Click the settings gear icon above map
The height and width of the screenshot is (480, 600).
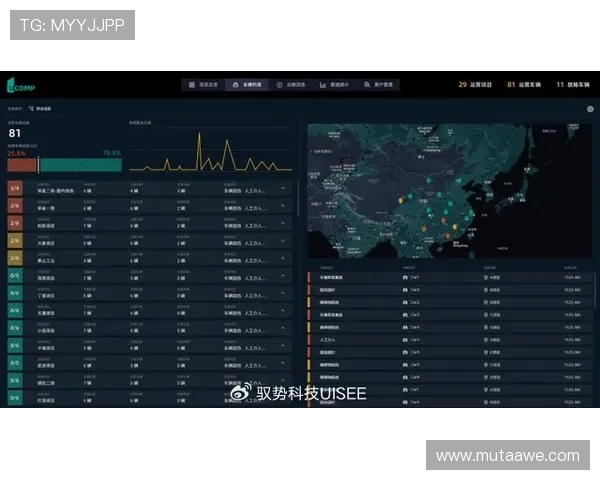(590, 109)
